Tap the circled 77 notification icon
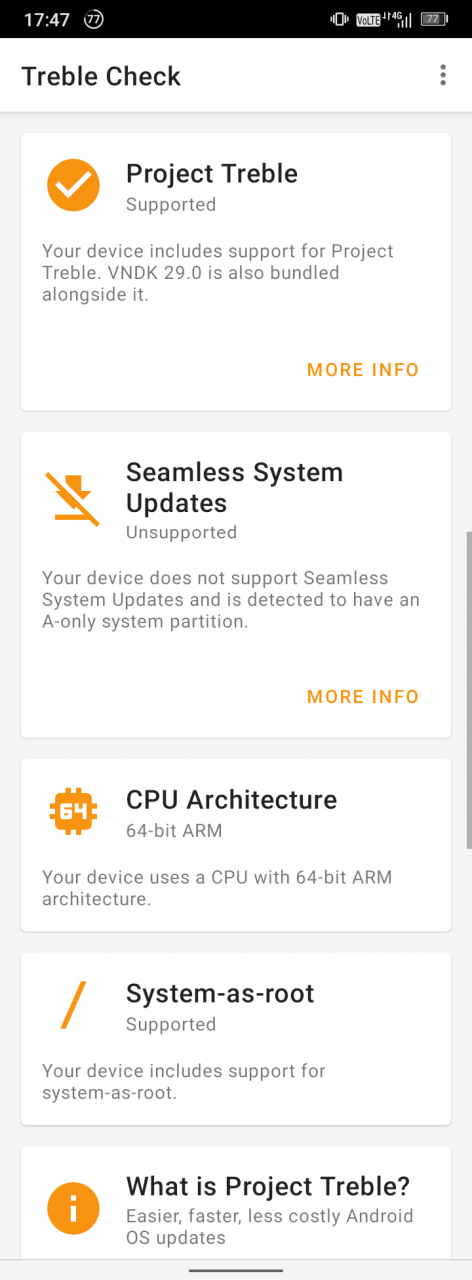472x1280 pixels. pyautogui.click(x=94, y=19)
